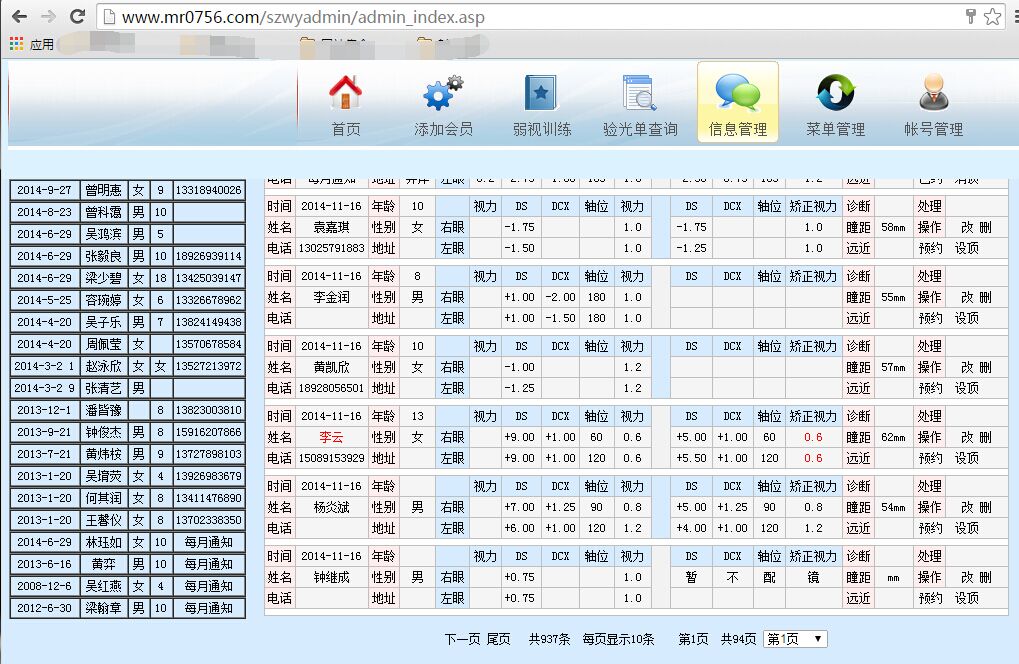Image resolution: width=1019 pixels, height=664 pixels.
Task: Select phone 15089153929 in record
Action: [x=331, y=458]
